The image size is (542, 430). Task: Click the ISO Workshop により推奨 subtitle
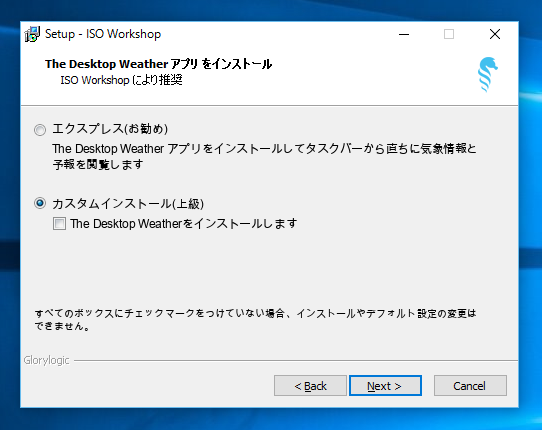(121, 80)
